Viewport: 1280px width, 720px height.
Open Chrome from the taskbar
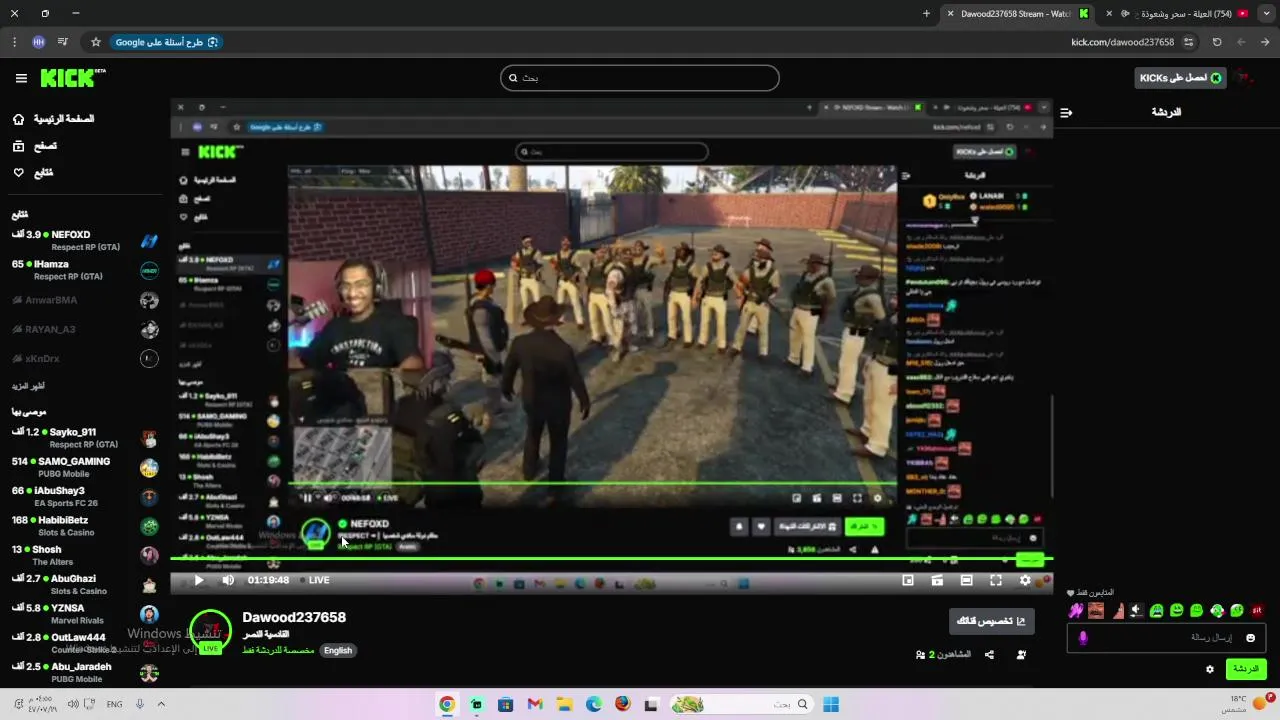(447, 704)
